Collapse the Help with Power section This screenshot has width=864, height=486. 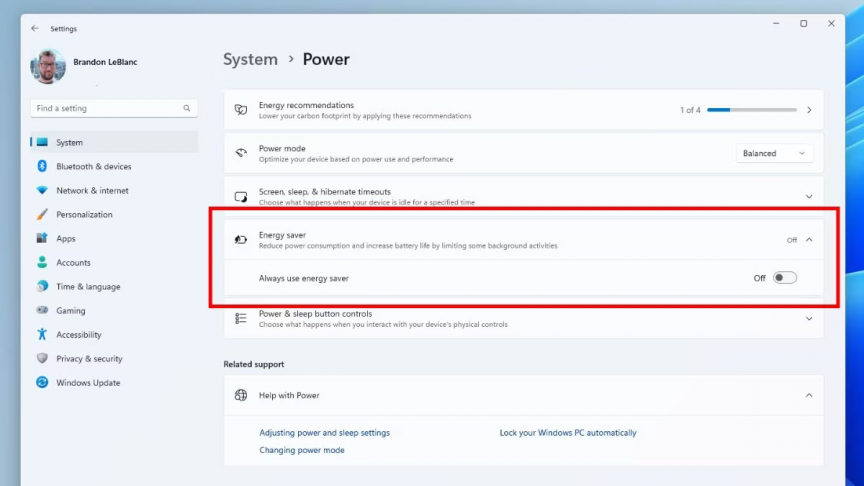[809, 395]
